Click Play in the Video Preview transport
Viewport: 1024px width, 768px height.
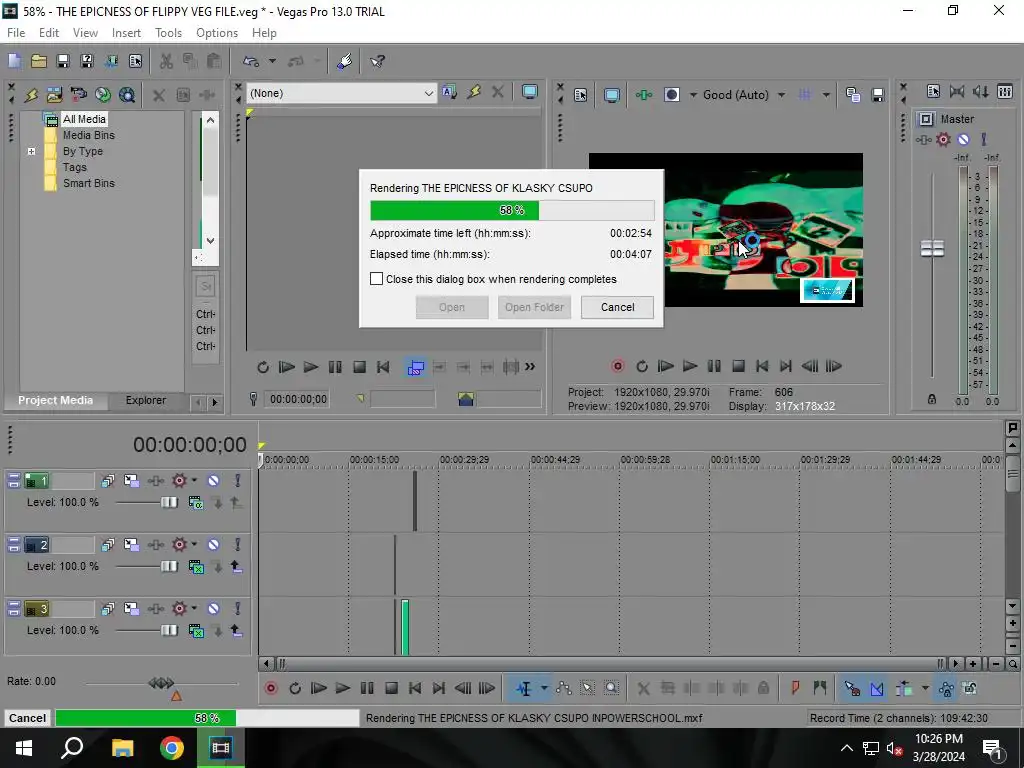pos(690,366)
